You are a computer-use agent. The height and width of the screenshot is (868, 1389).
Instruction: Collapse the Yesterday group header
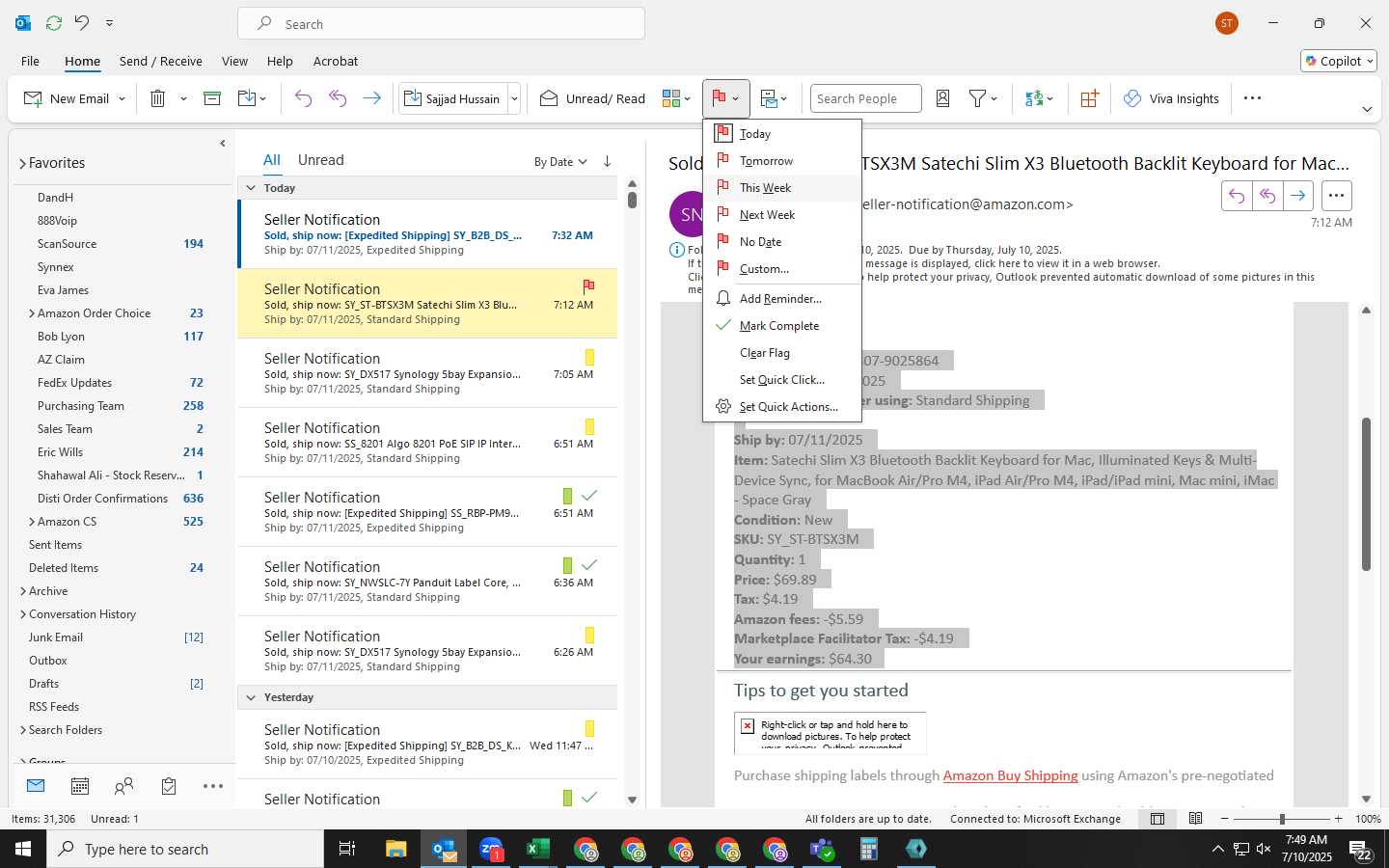[251, 697]
